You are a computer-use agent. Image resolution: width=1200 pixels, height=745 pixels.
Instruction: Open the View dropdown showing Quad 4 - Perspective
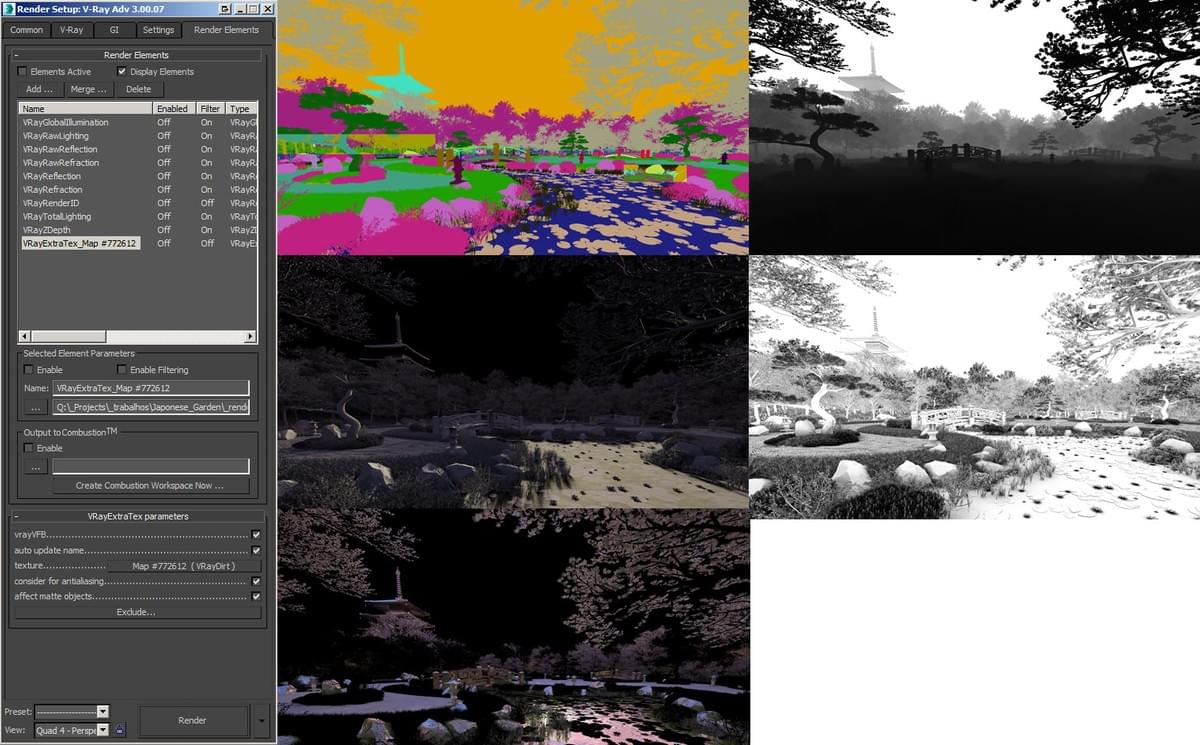point(102,730)
